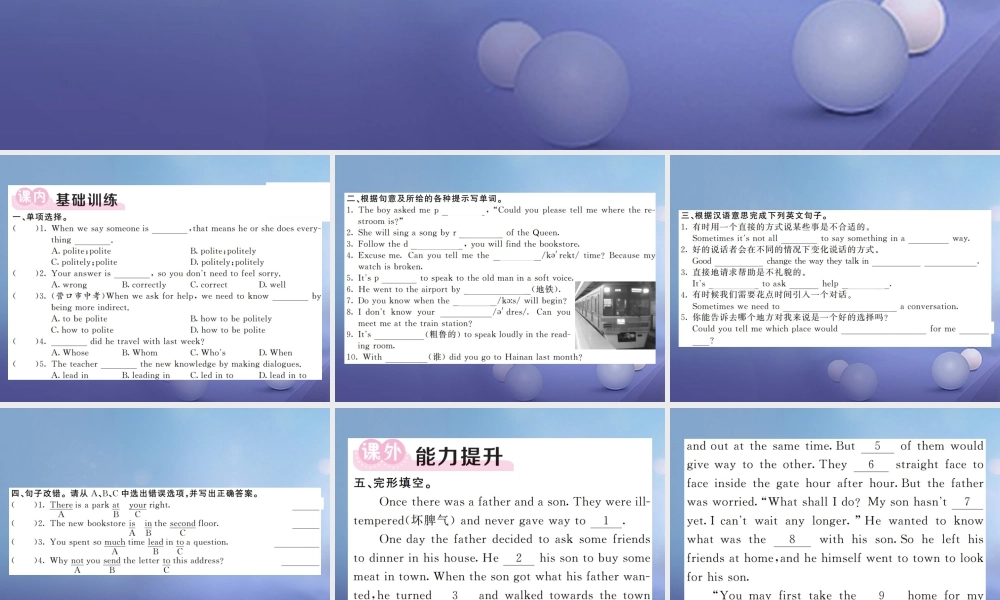This screenshot has width=1000, height=600.
Task: Click blank number 1 in the cloze passage
Action: (x=606, y=521)
